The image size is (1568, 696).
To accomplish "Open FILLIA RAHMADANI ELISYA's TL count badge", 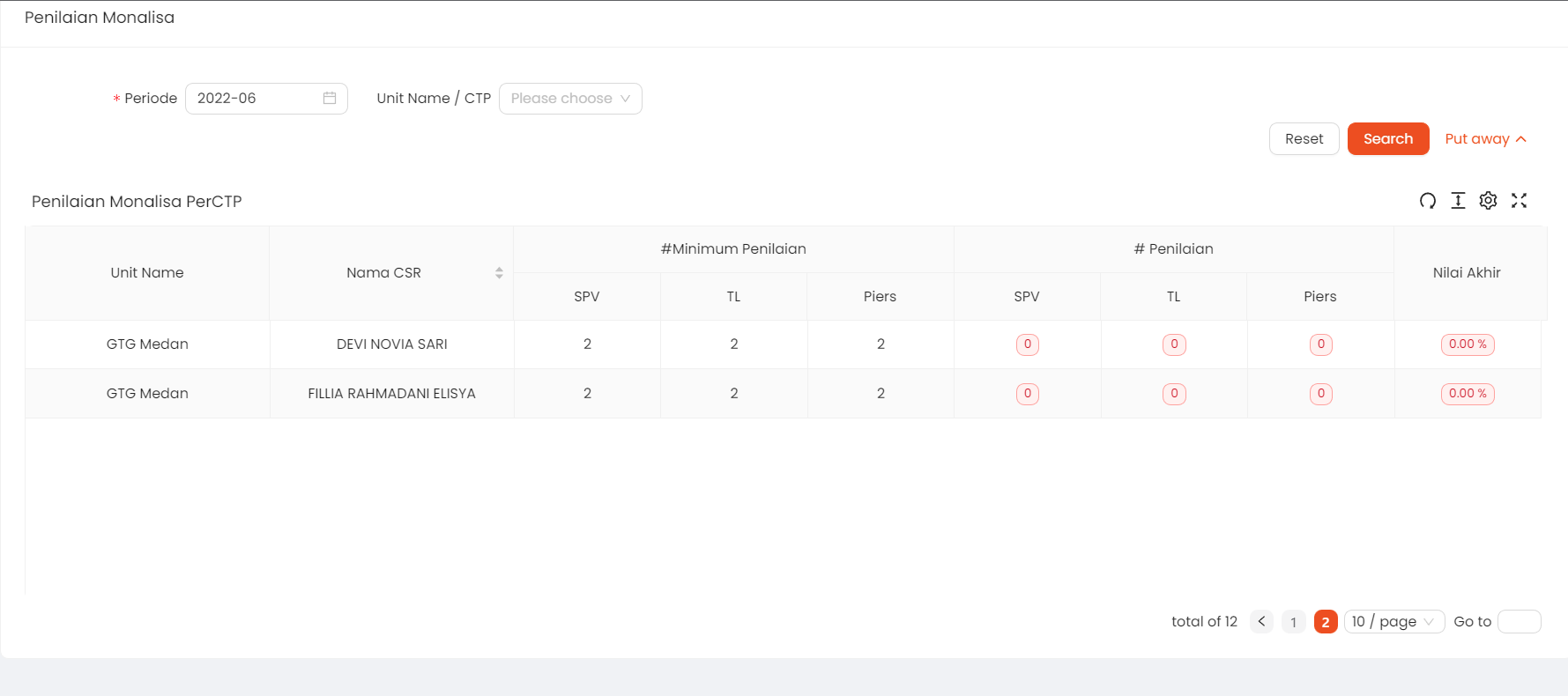I will coord(1173,394).
